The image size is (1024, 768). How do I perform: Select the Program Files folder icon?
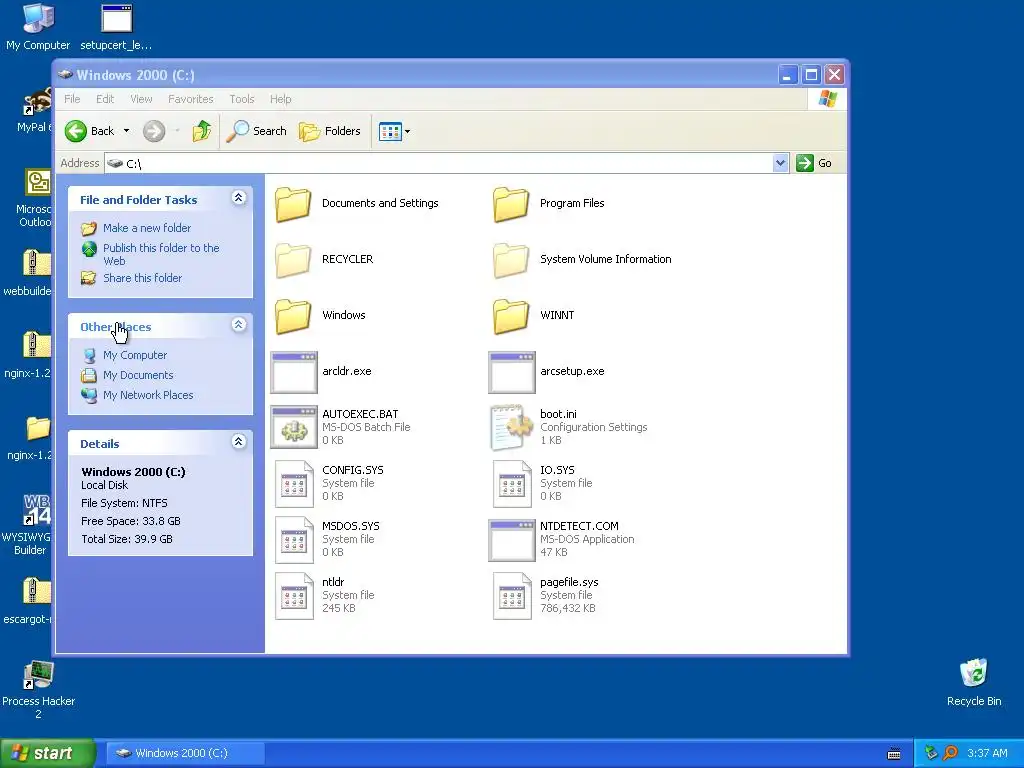511,204
